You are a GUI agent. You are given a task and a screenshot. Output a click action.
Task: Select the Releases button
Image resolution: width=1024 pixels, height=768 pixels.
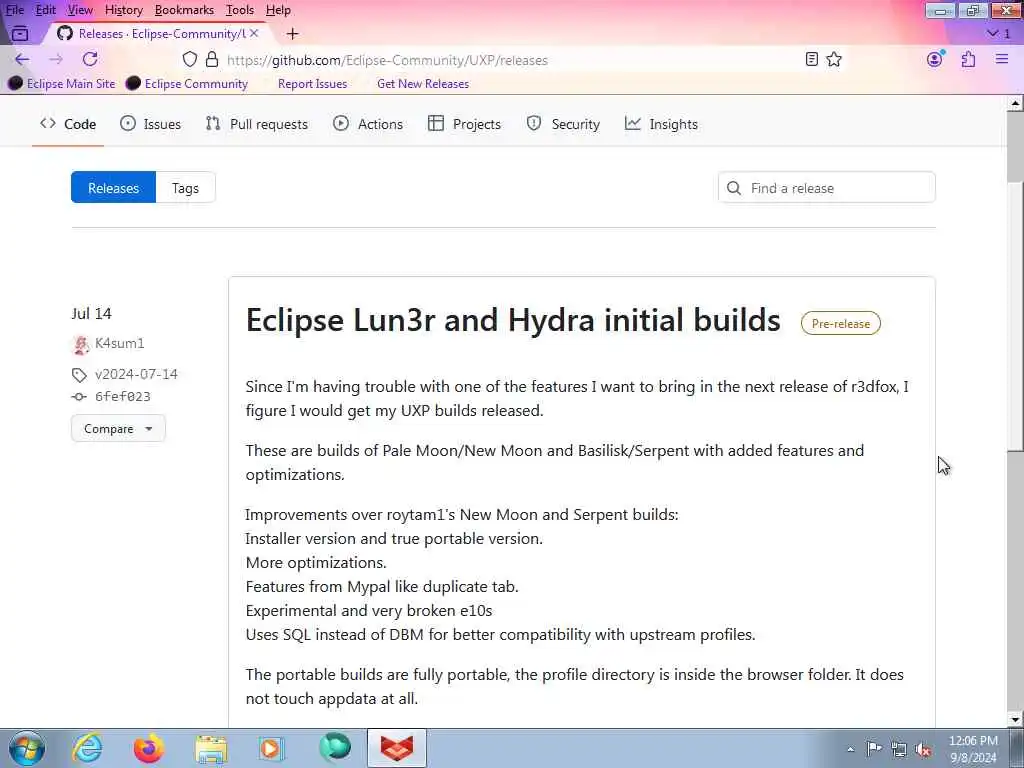pos(114,187)
